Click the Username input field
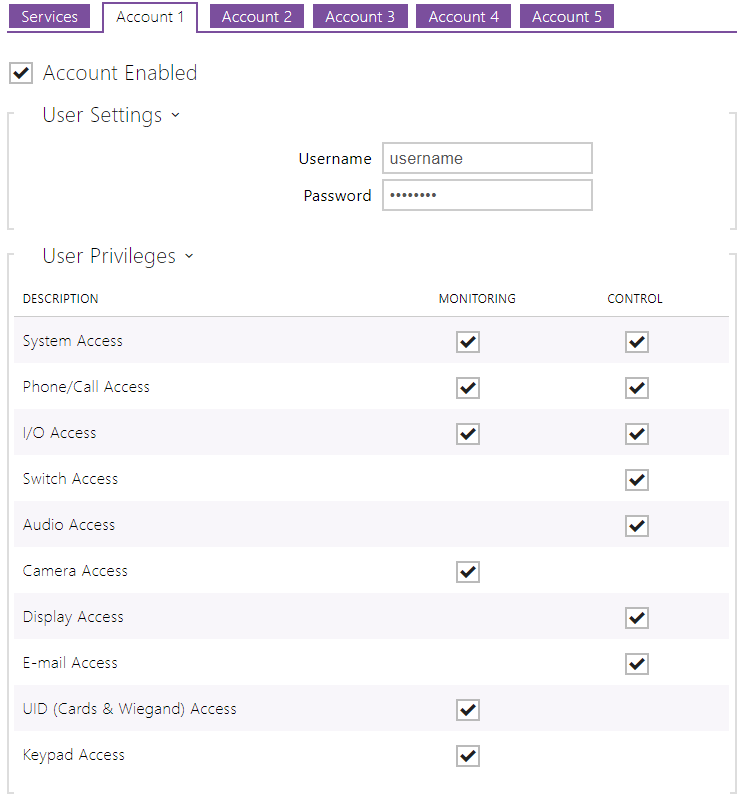The image size is (744, 801). 487,158
